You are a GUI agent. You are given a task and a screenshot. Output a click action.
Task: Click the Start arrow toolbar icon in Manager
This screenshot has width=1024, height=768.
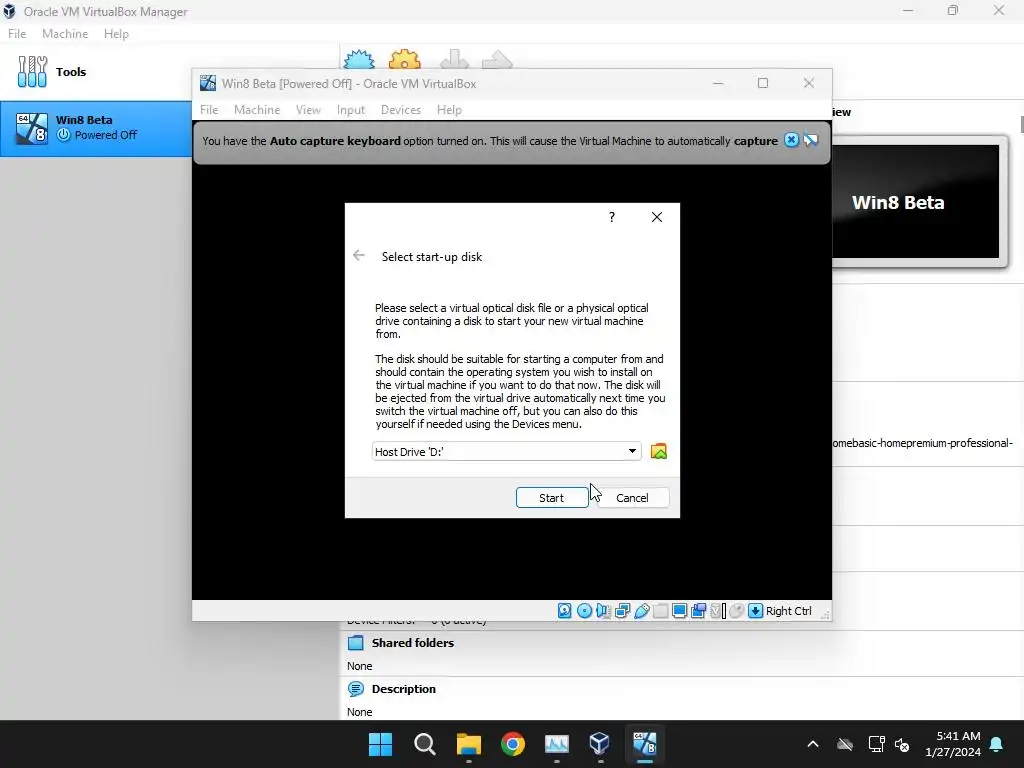[x=497, y=59]
